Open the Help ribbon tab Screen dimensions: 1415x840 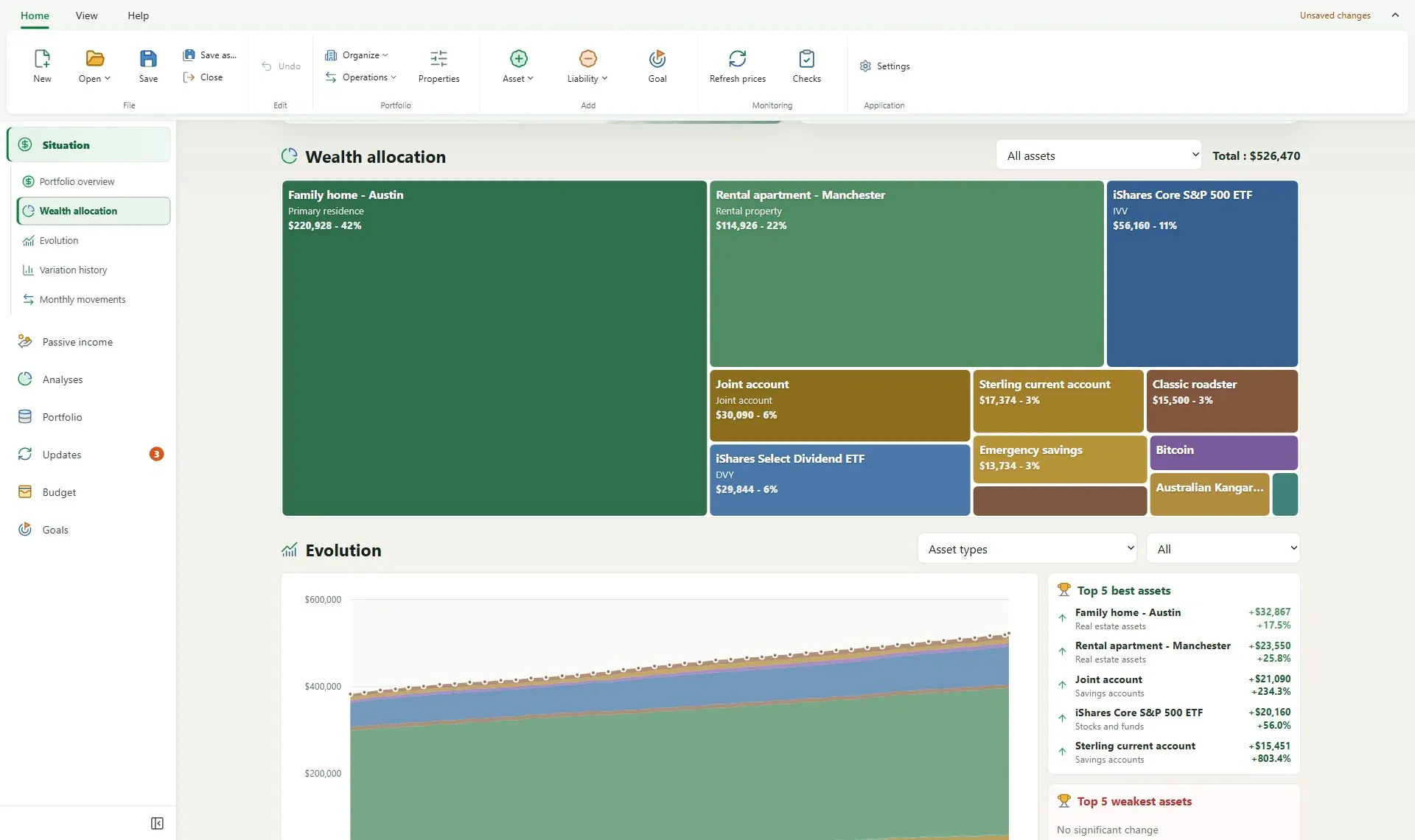point(138,15)
